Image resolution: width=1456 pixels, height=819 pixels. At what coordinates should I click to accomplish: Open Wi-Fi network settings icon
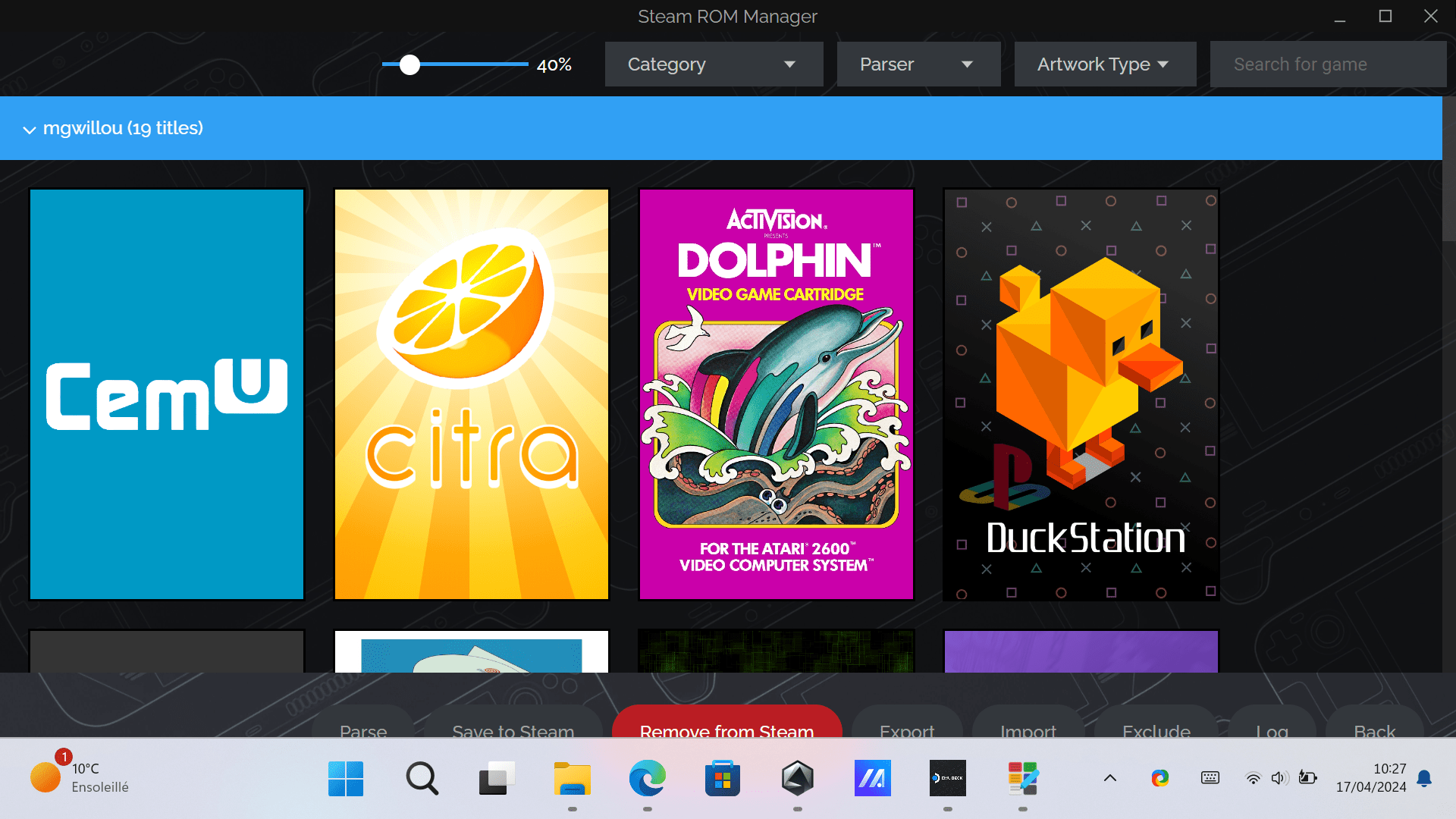tap(1253, 778)
